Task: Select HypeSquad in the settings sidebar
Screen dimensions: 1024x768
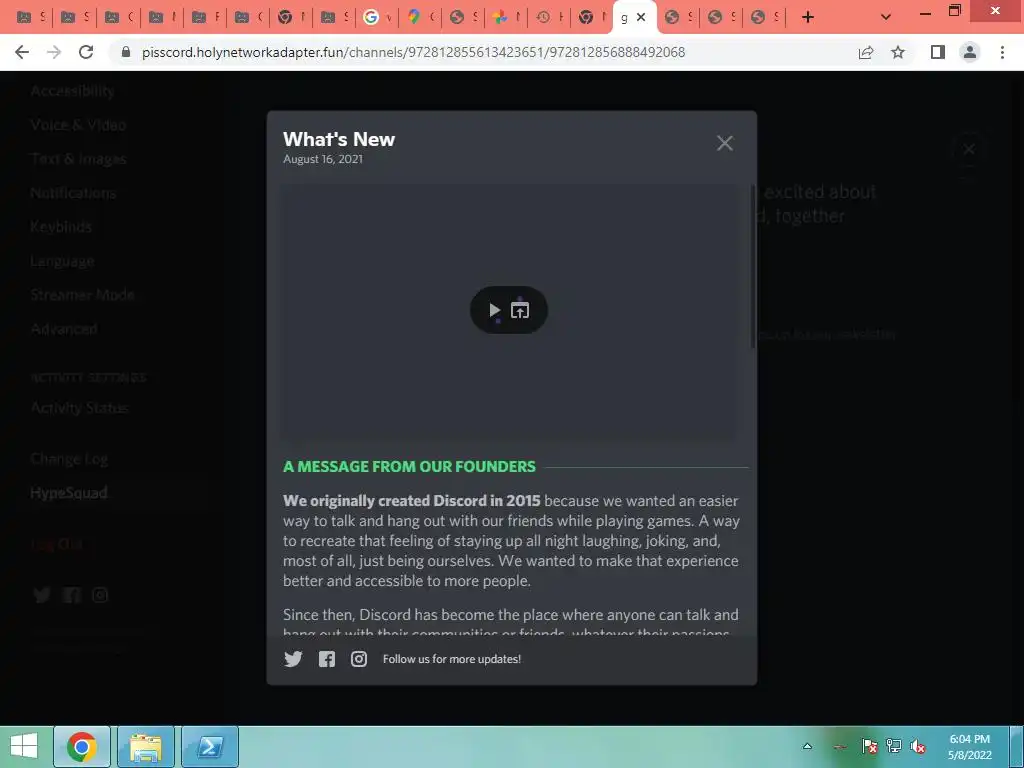Action: pos(69,493)
